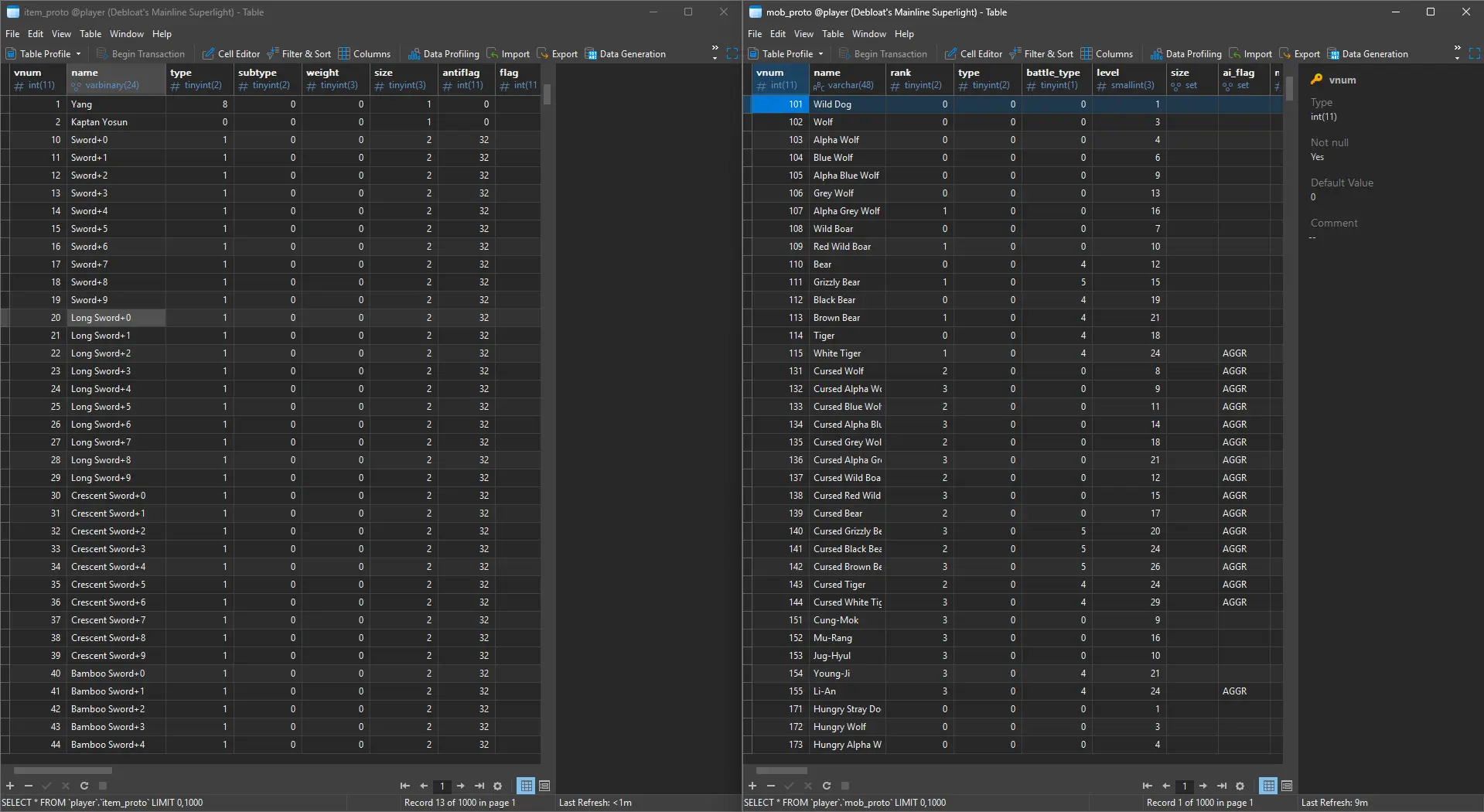Go to last page in mob_proto window

click(1222, 786)
